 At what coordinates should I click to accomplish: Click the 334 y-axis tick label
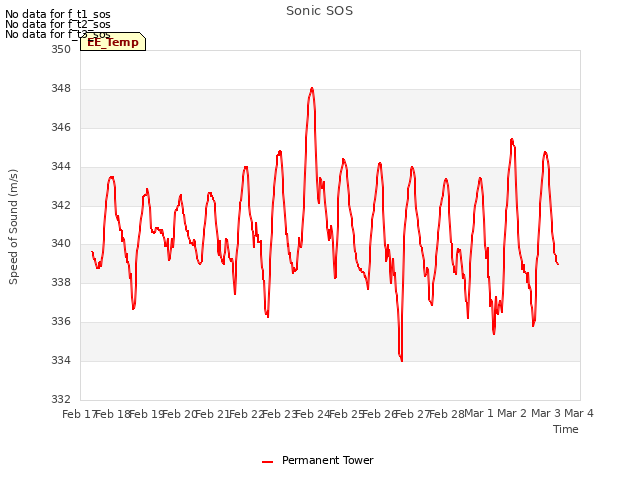(61, 360)
